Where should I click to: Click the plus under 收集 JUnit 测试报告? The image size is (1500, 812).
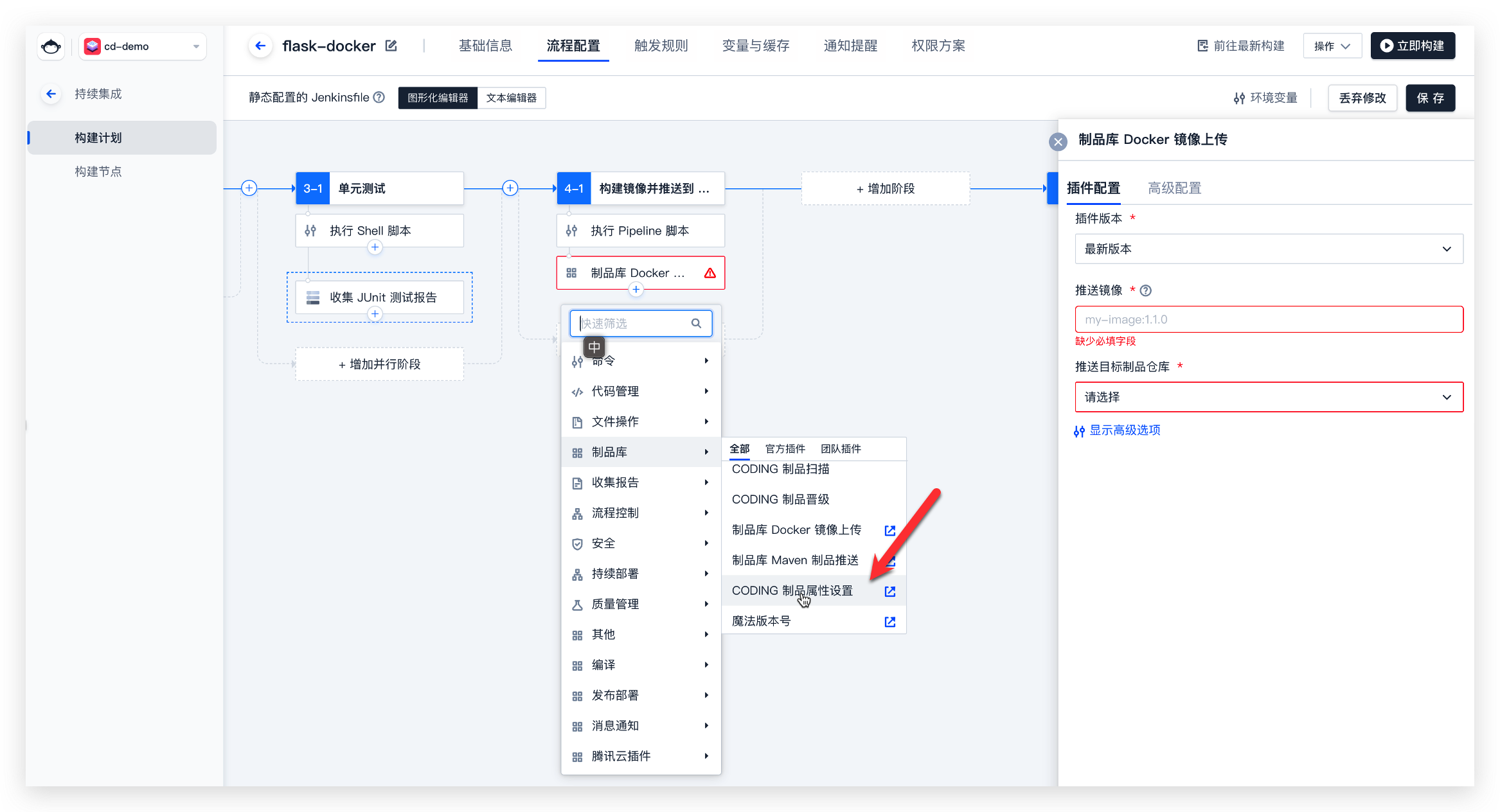pyautogui.click(x=375, y=314)
